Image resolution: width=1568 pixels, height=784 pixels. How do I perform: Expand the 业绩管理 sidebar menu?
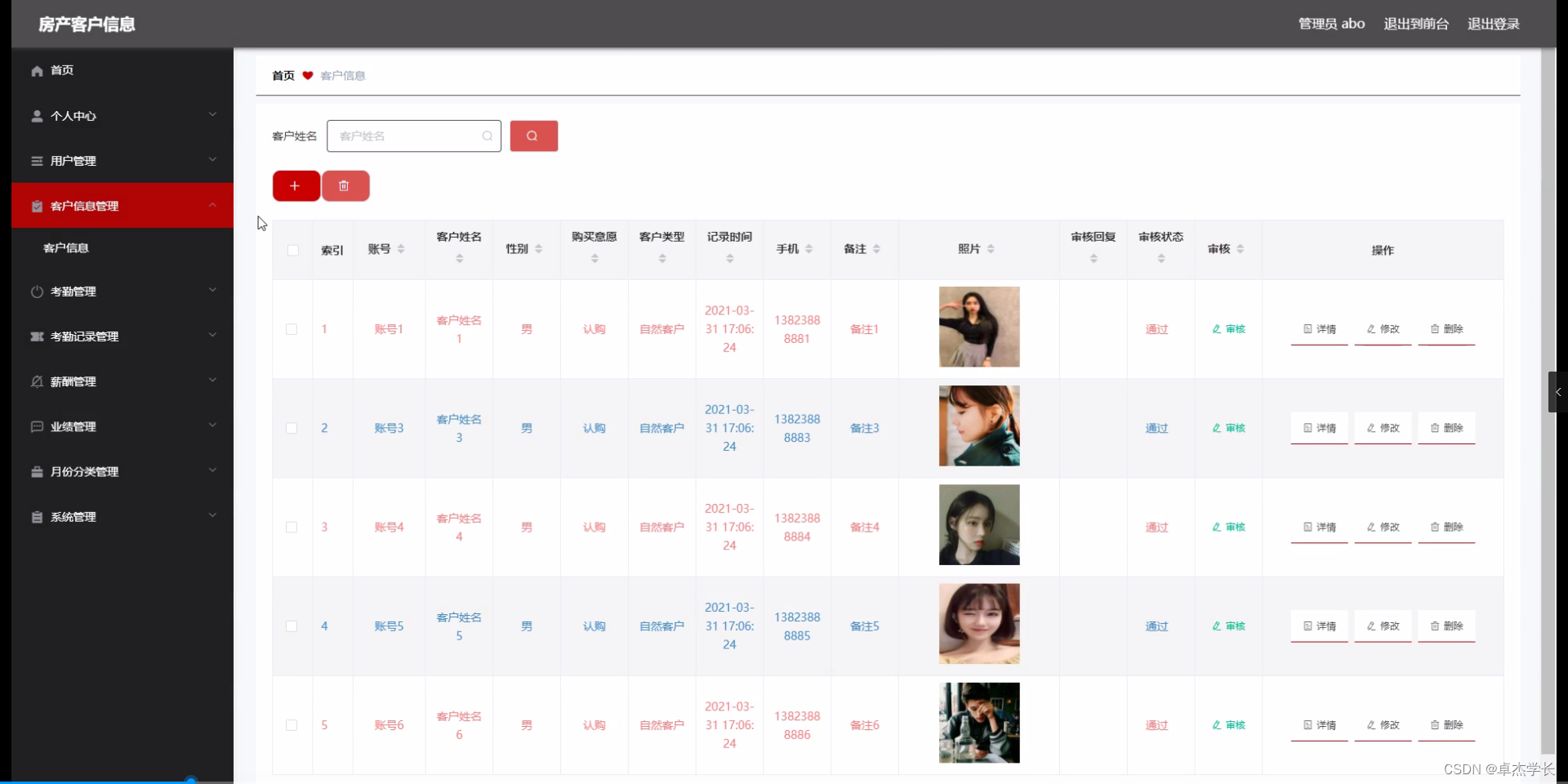click(122, 426)
